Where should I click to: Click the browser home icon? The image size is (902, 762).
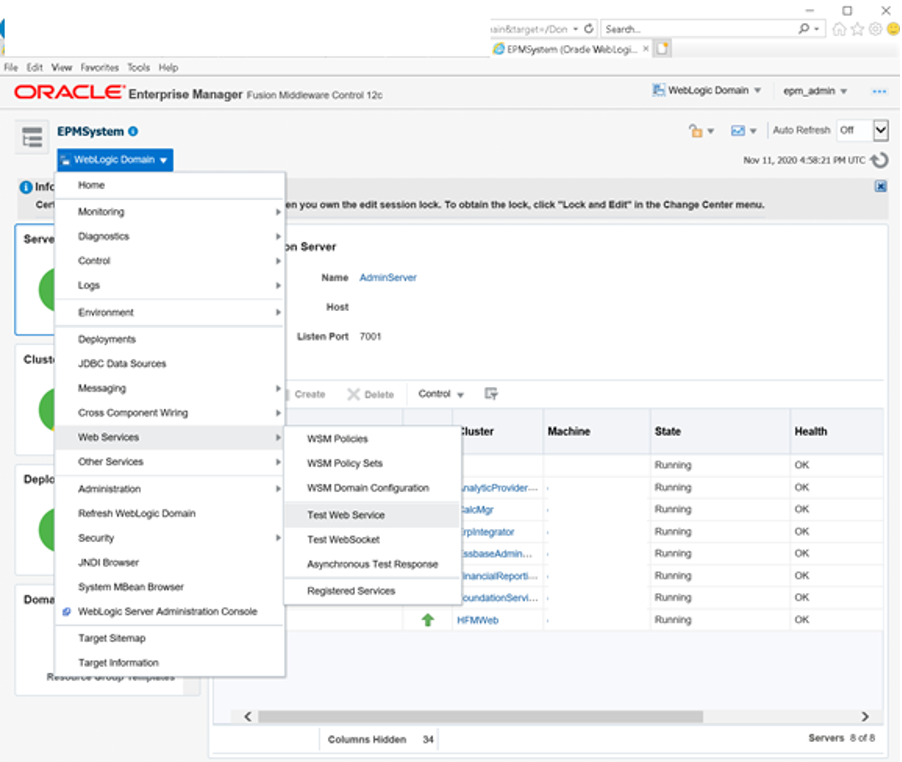(839, 29)
